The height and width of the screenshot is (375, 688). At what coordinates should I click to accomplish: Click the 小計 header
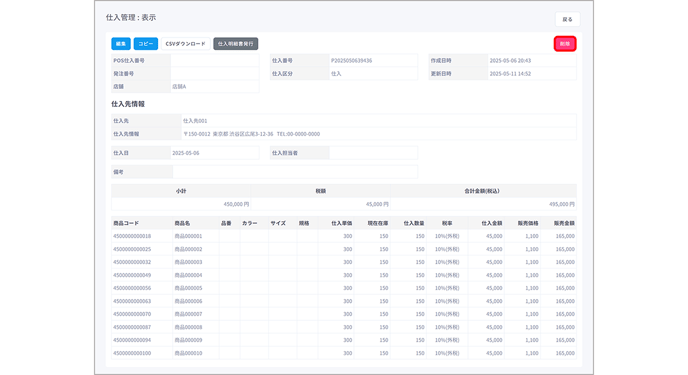(x=181, y=191)
